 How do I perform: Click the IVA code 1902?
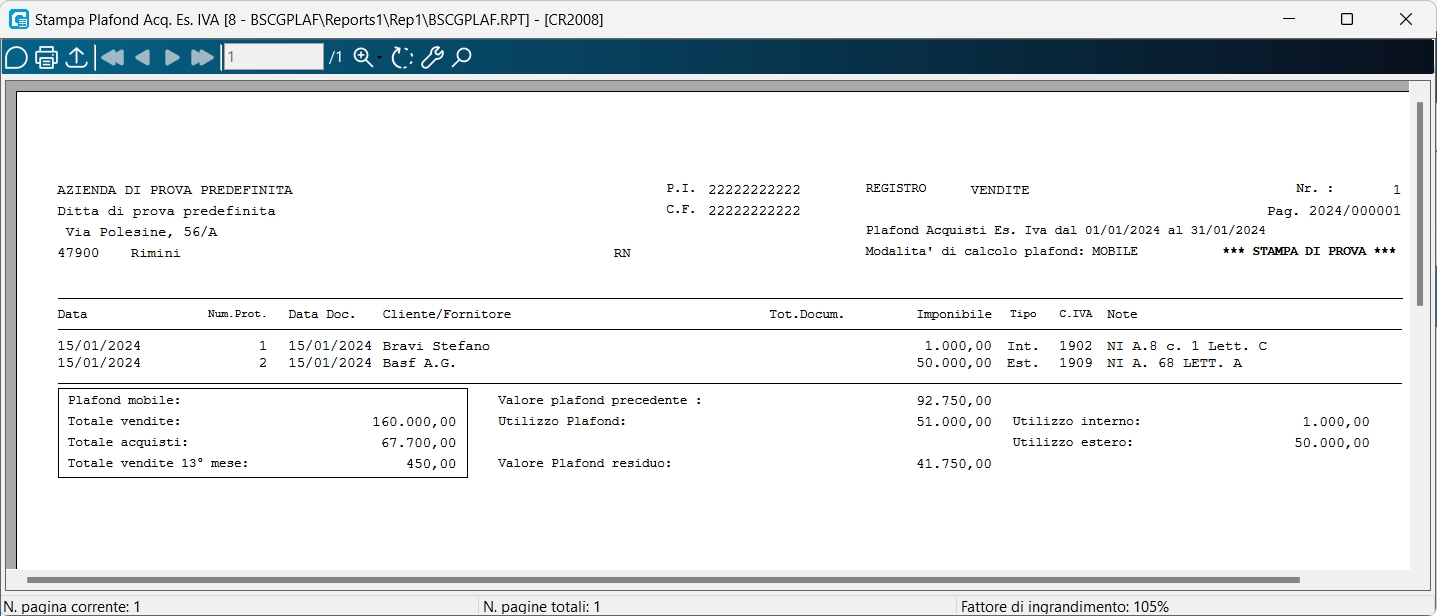[1076, 346]
